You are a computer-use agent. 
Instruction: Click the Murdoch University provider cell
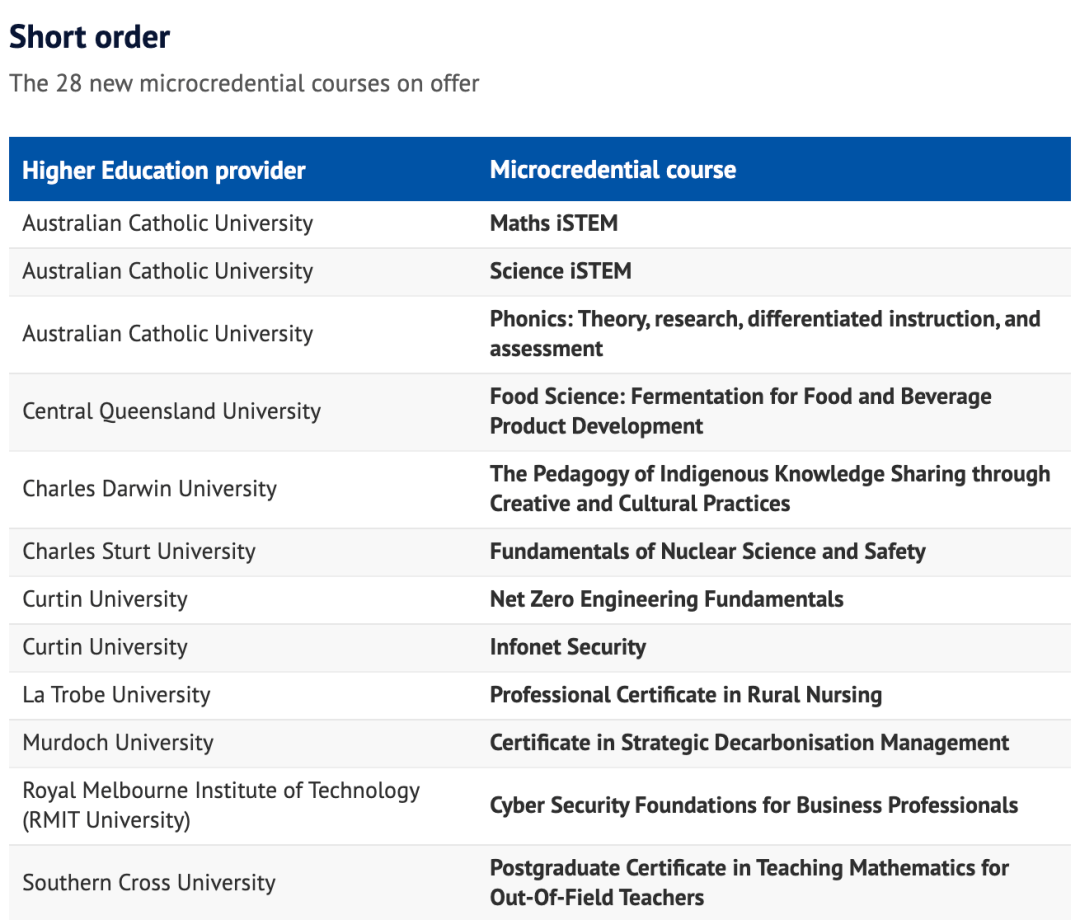(118, 742)
